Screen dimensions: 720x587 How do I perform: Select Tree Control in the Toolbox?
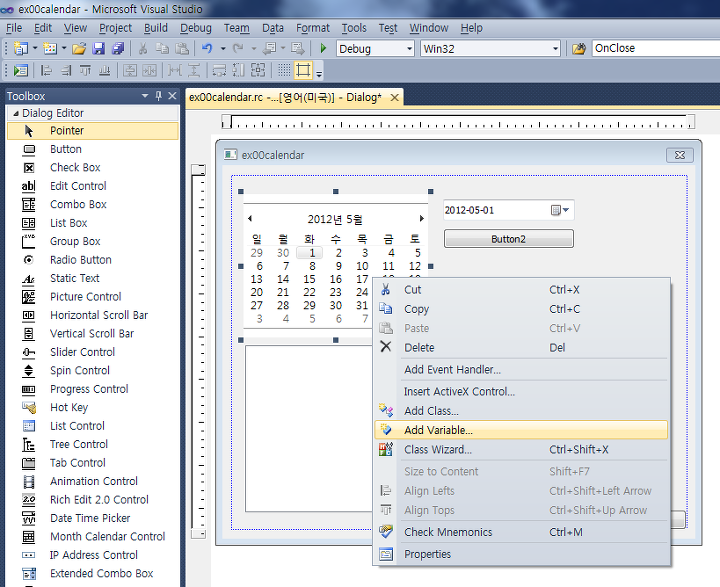coord(93,444)
